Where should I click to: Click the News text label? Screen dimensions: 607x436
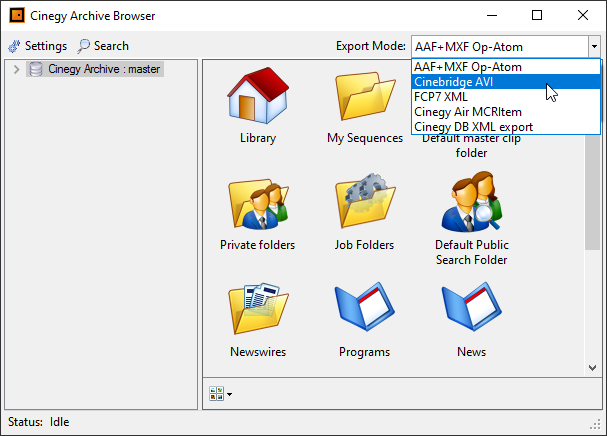471,352
